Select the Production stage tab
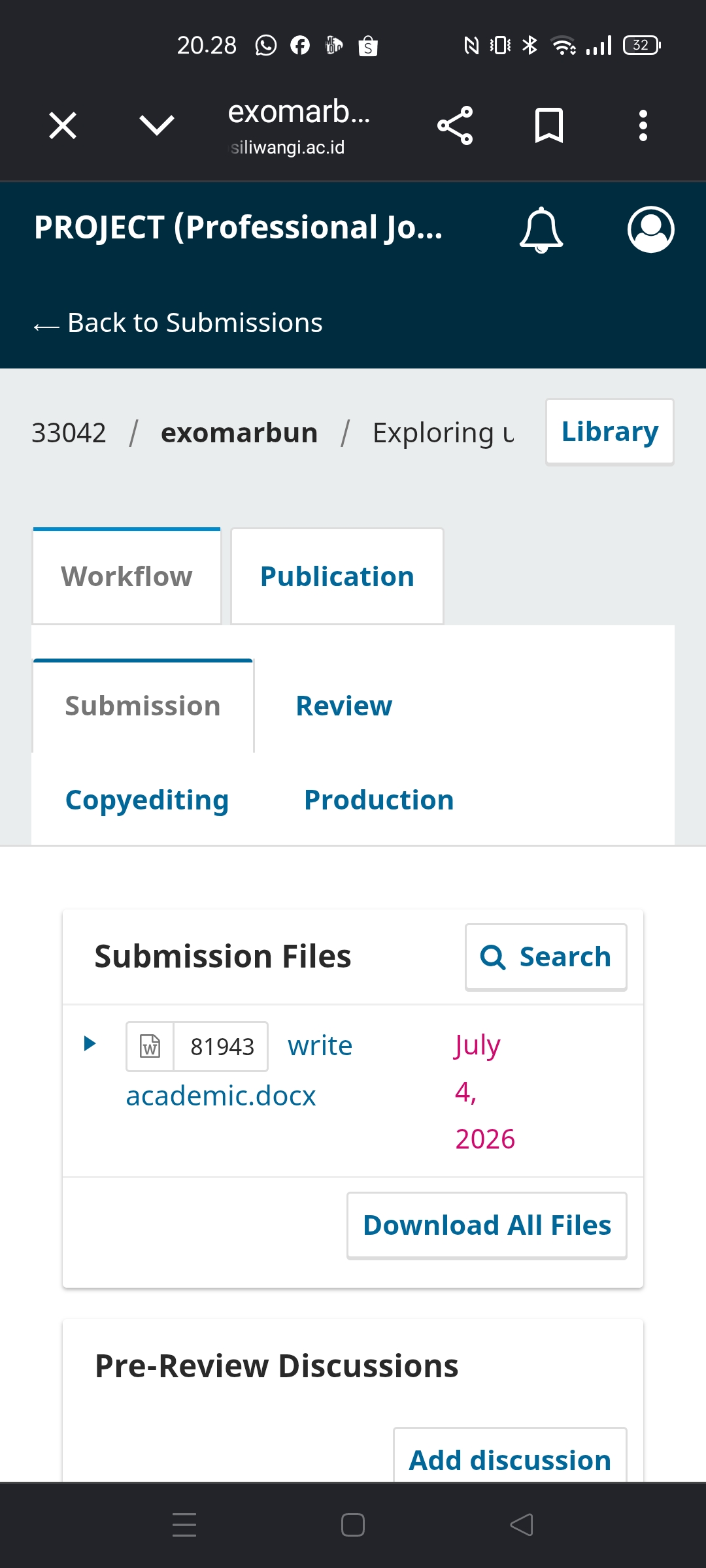The width and height of the screenshot is (706, 1568). [x=379, y=800]
